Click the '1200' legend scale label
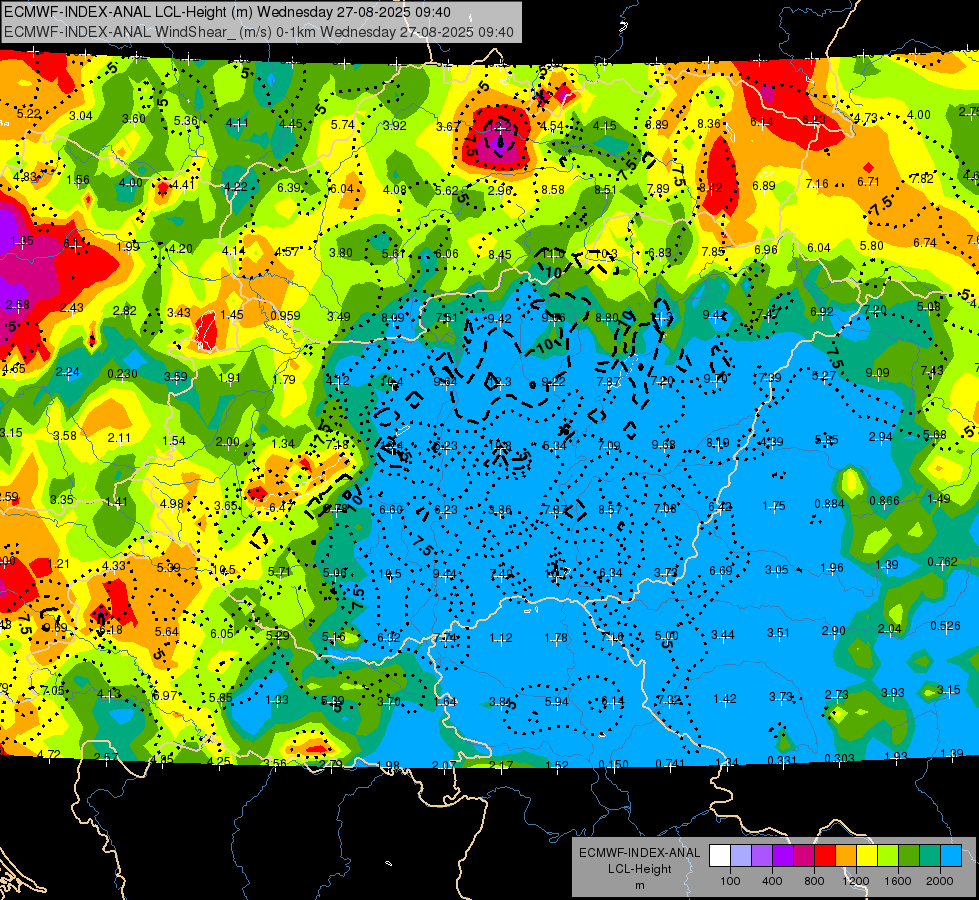 click(856, 881)
